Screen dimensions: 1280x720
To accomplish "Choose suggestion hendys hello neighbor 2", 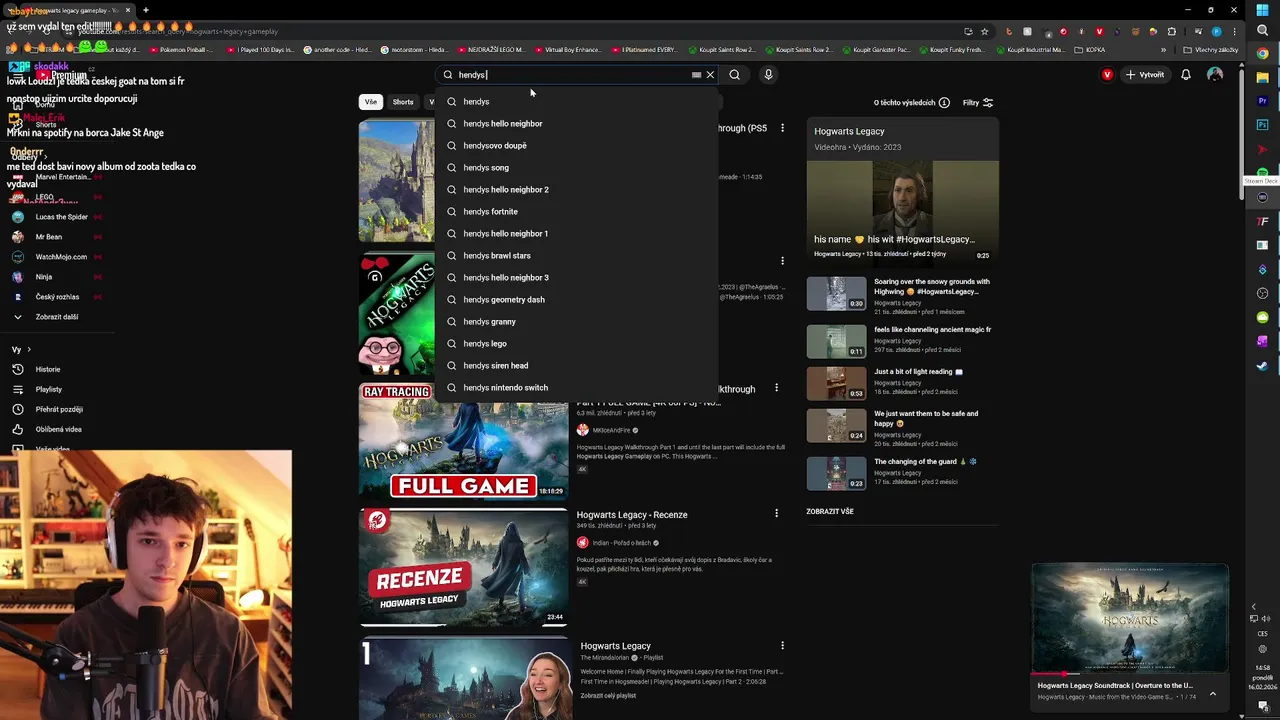I will point(576,190).
